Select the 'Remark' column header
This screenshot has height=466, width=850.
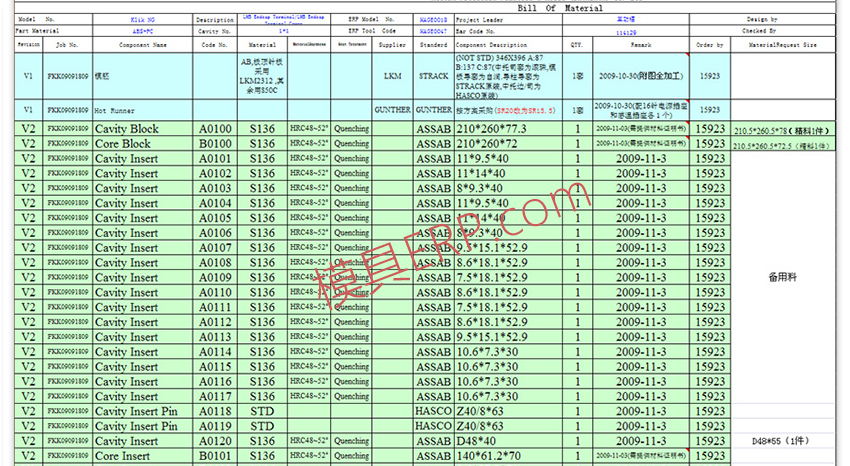[x=640, y=45]
